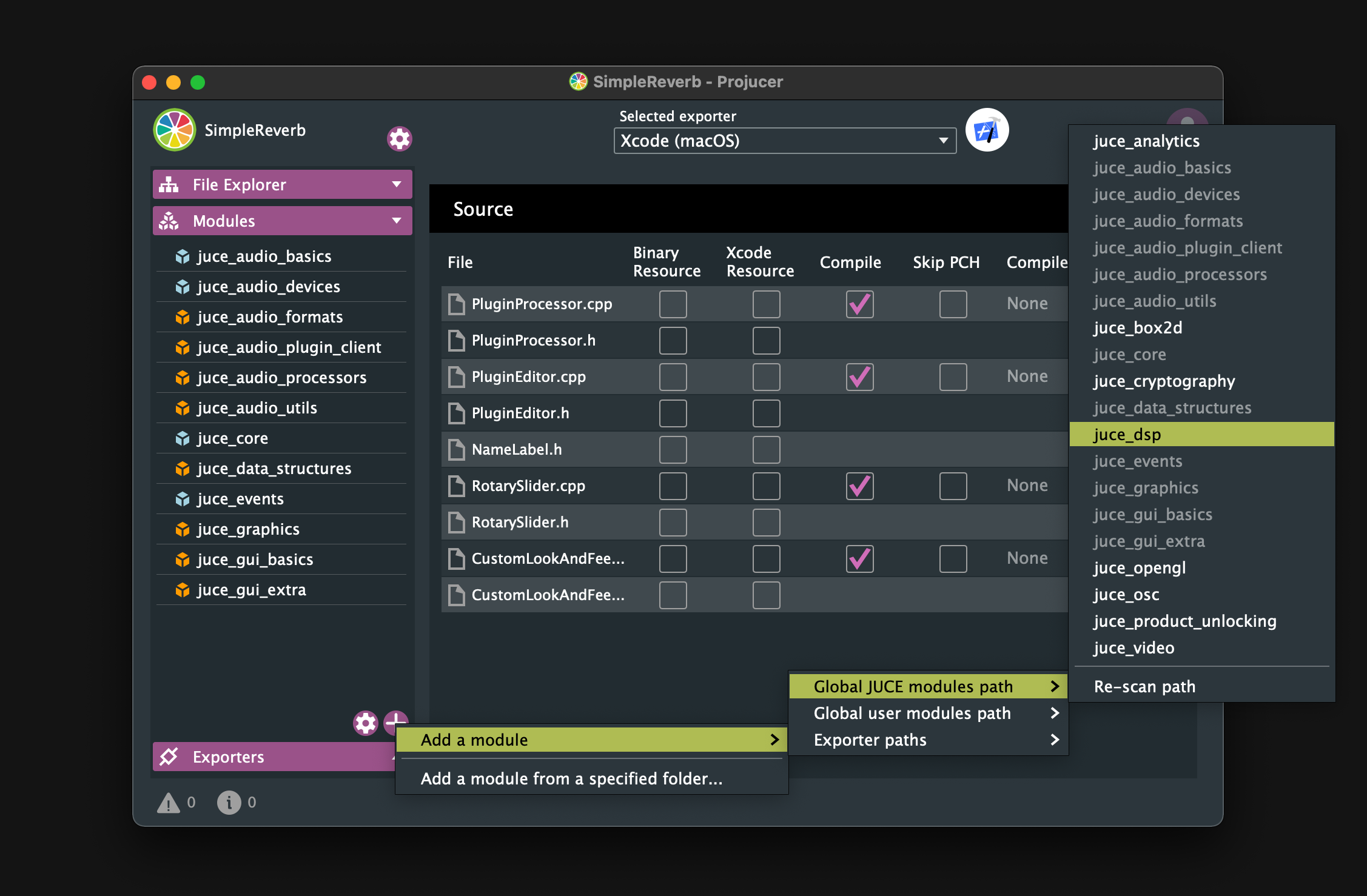Enable Skip PCH for PluginProcessor.cpp
Screen dimensions: 1367x896
[x=953, y=304]
